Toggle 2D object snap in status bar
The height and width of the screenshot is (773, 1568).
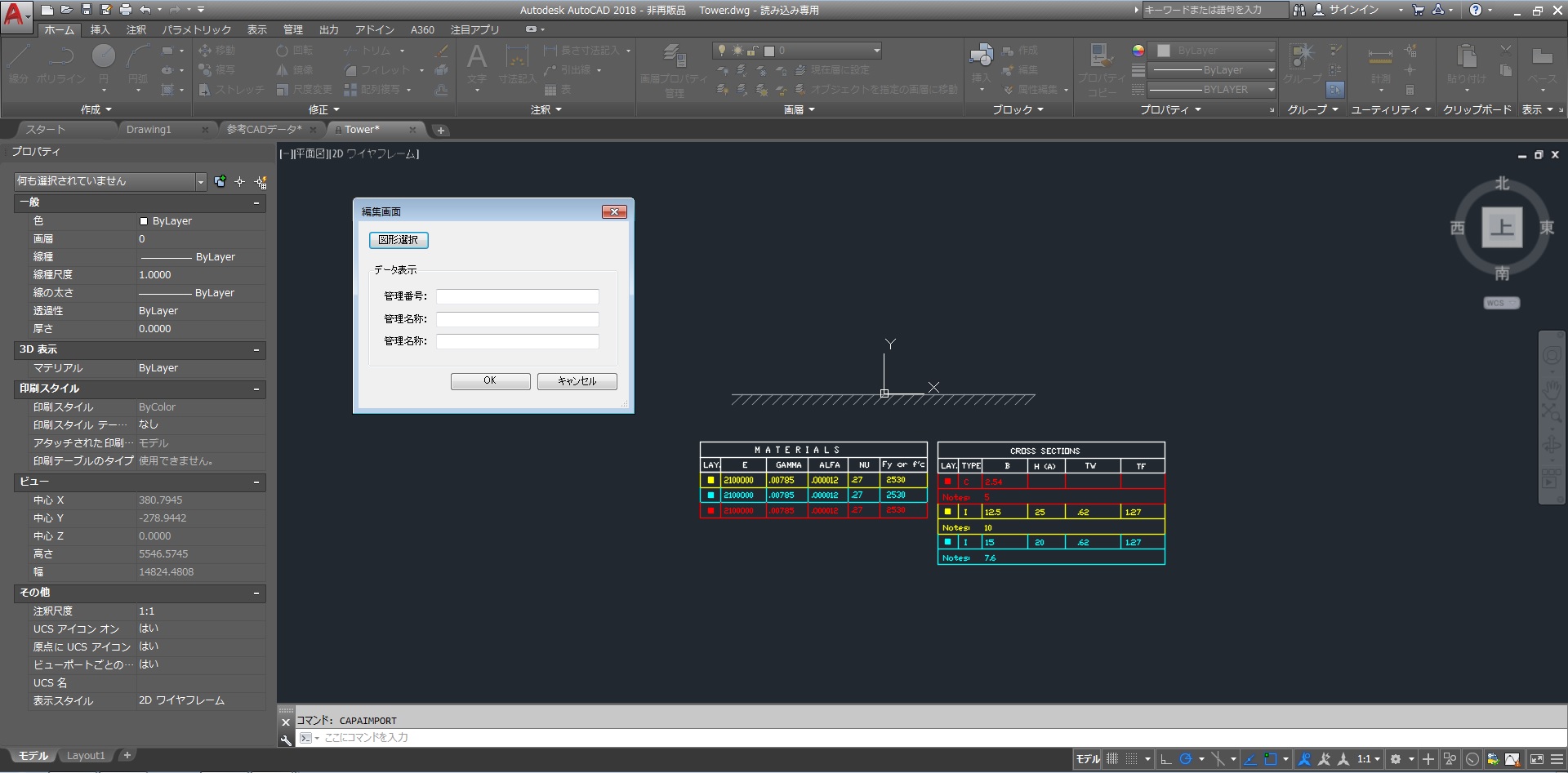click(1270, 759)
